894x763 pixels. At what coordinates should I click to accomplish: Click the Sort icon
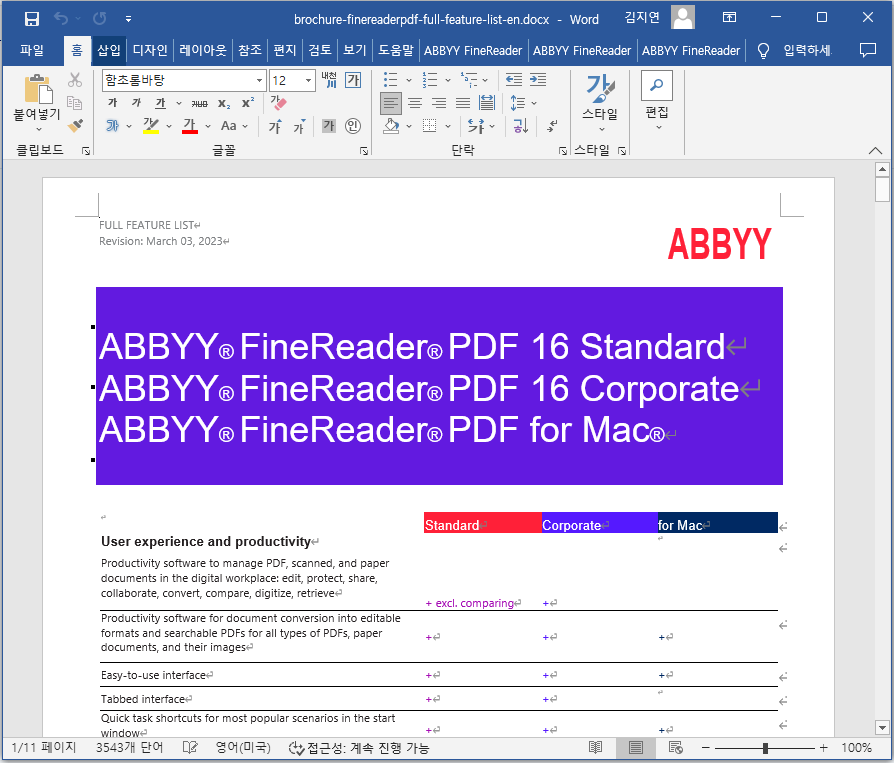(x=521, y=126)
